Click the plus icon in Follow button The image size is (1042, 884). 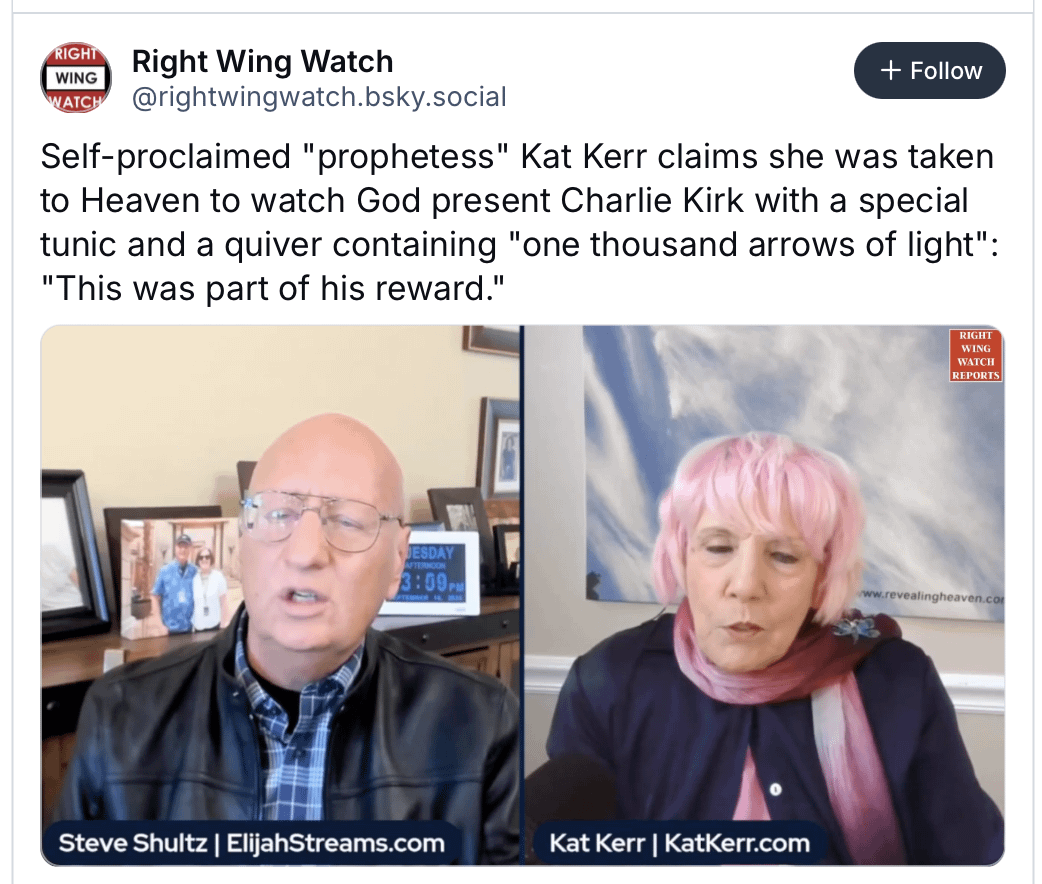(890, 70)
